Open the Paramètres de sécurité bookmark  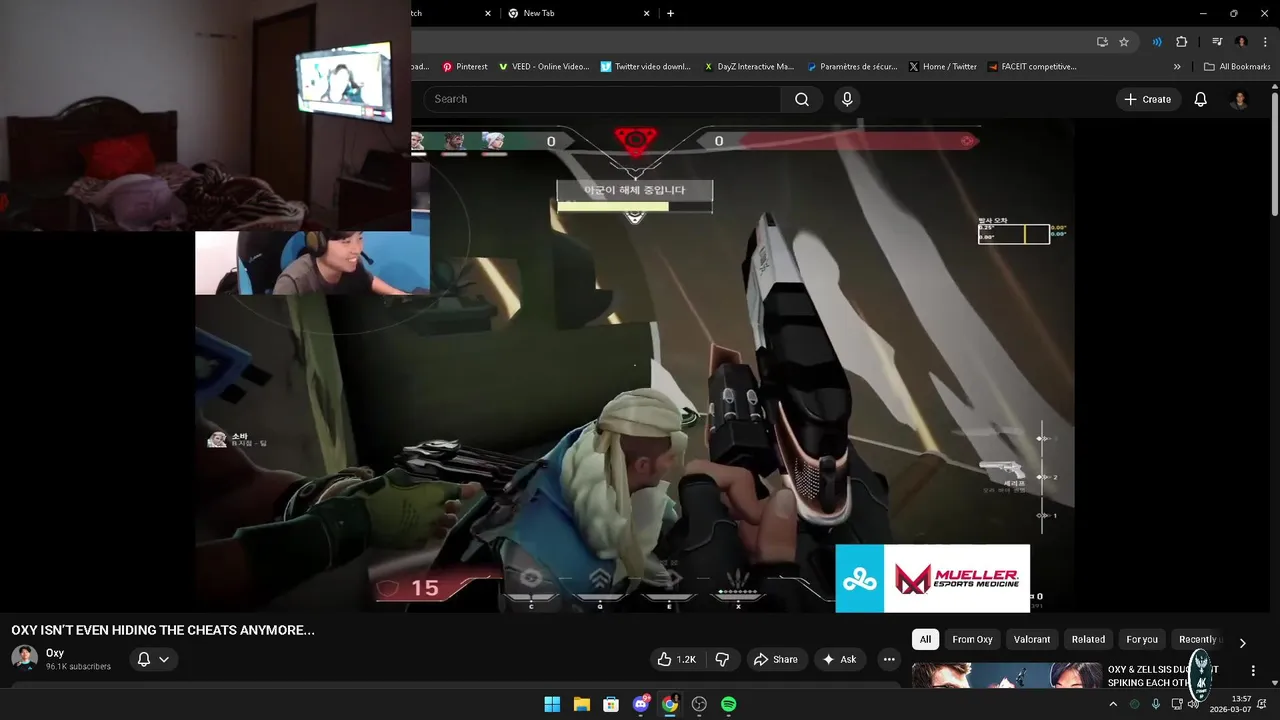pyautogui.click(x=852, y=67)
